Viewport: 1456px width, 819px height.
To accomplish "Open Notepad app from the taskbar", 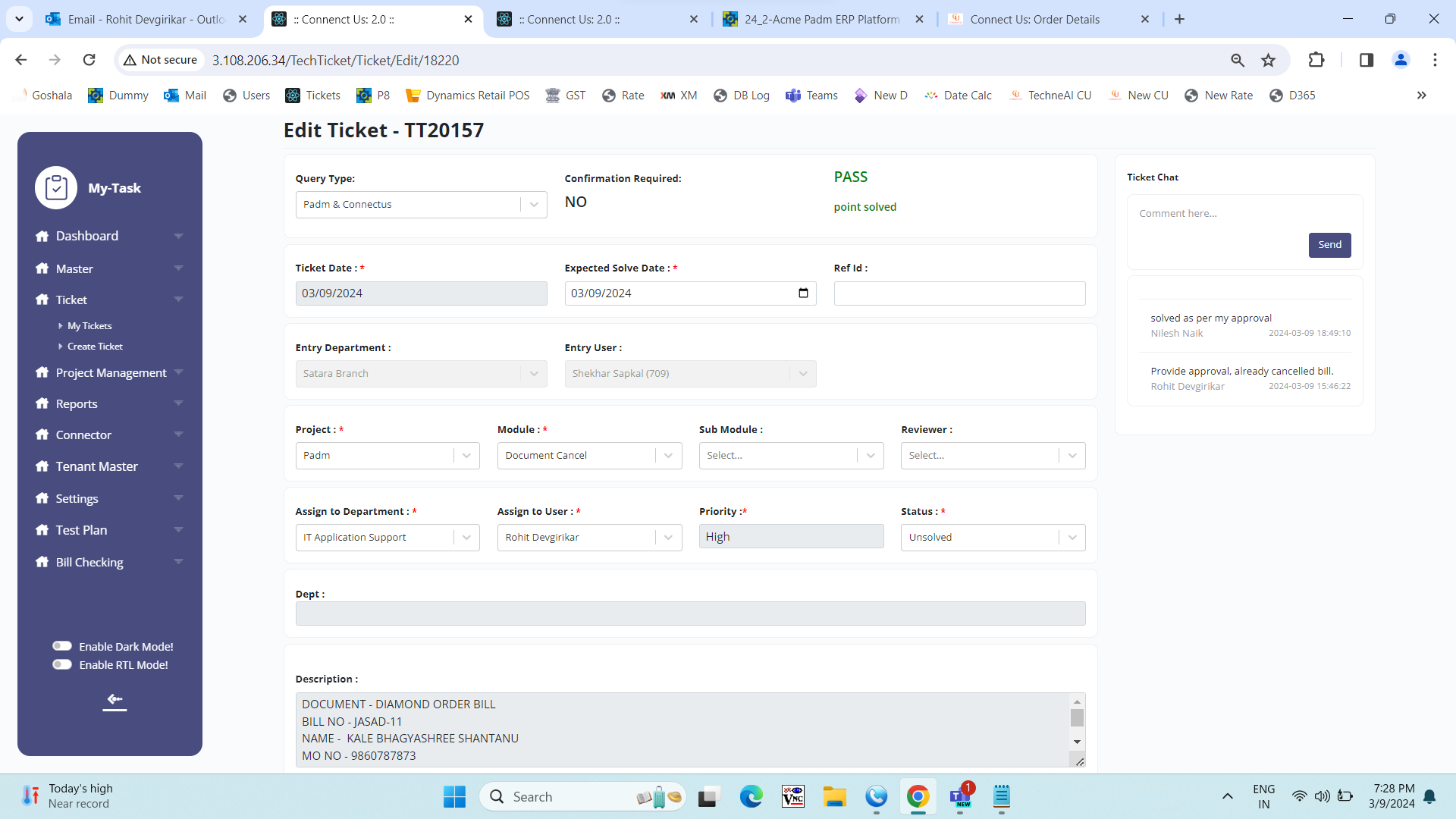I will pos(1002,796).
